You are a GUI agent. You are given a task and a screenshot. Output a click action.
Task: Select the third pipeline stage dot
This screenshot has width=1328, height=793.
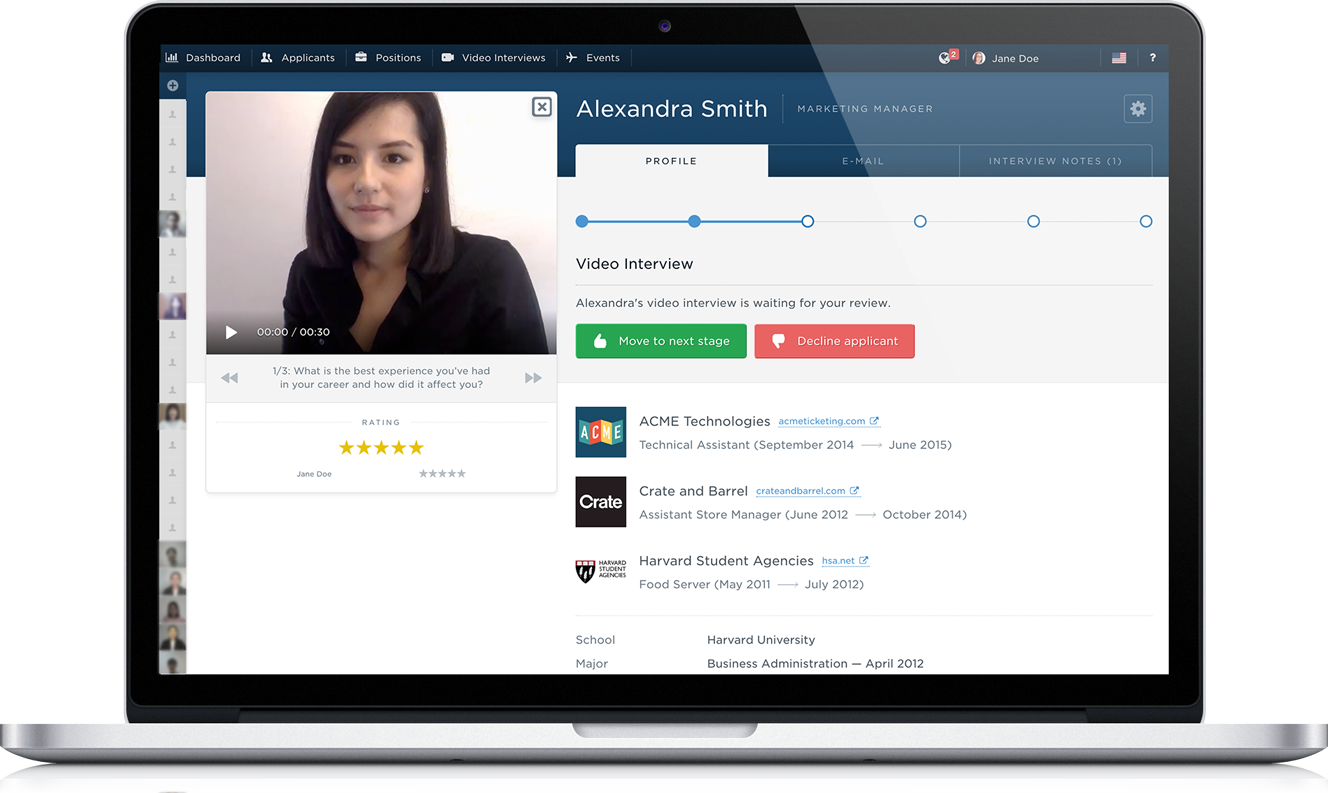(807, 221)
